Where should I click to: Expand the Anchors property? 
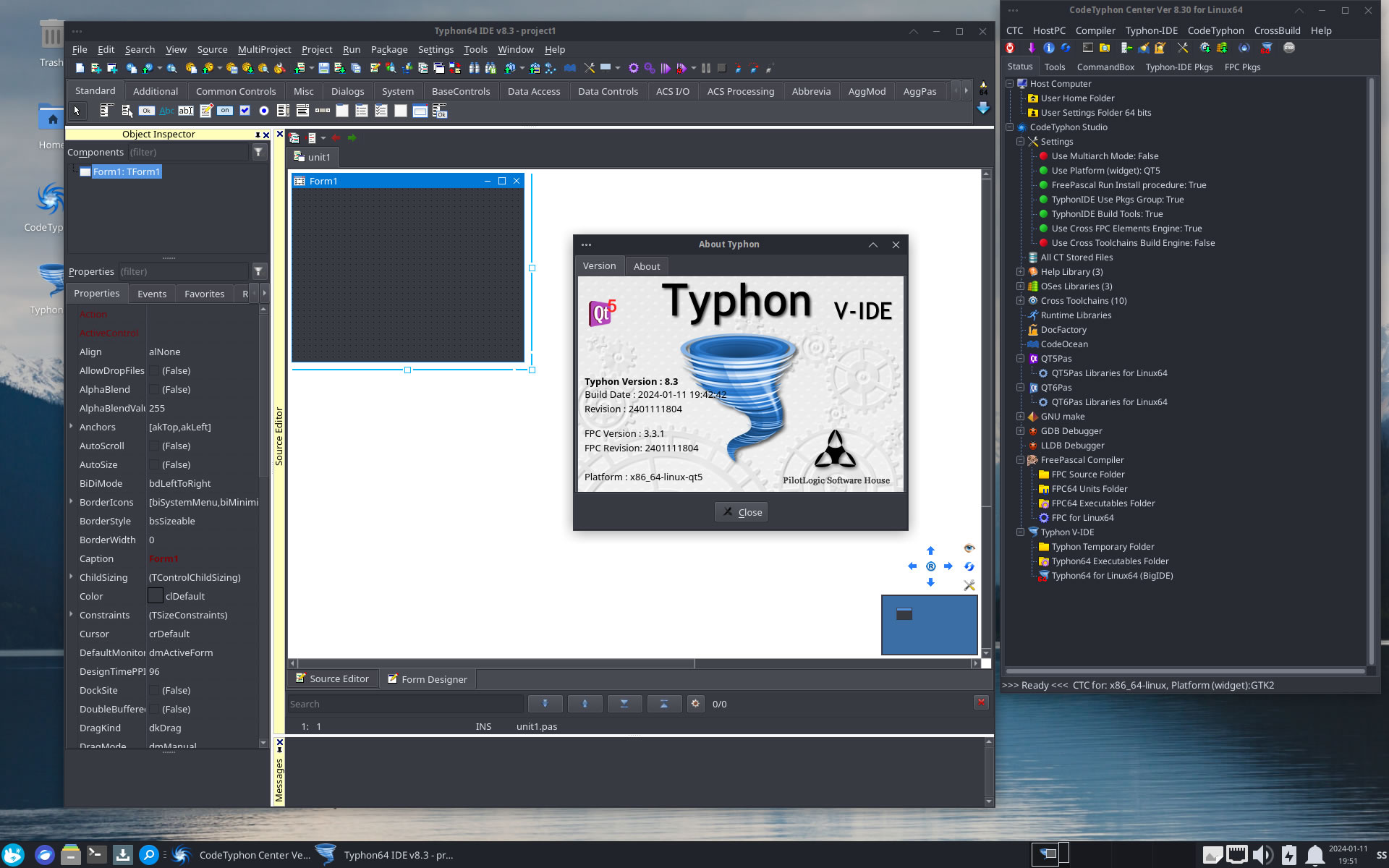(x=71, y=427)
